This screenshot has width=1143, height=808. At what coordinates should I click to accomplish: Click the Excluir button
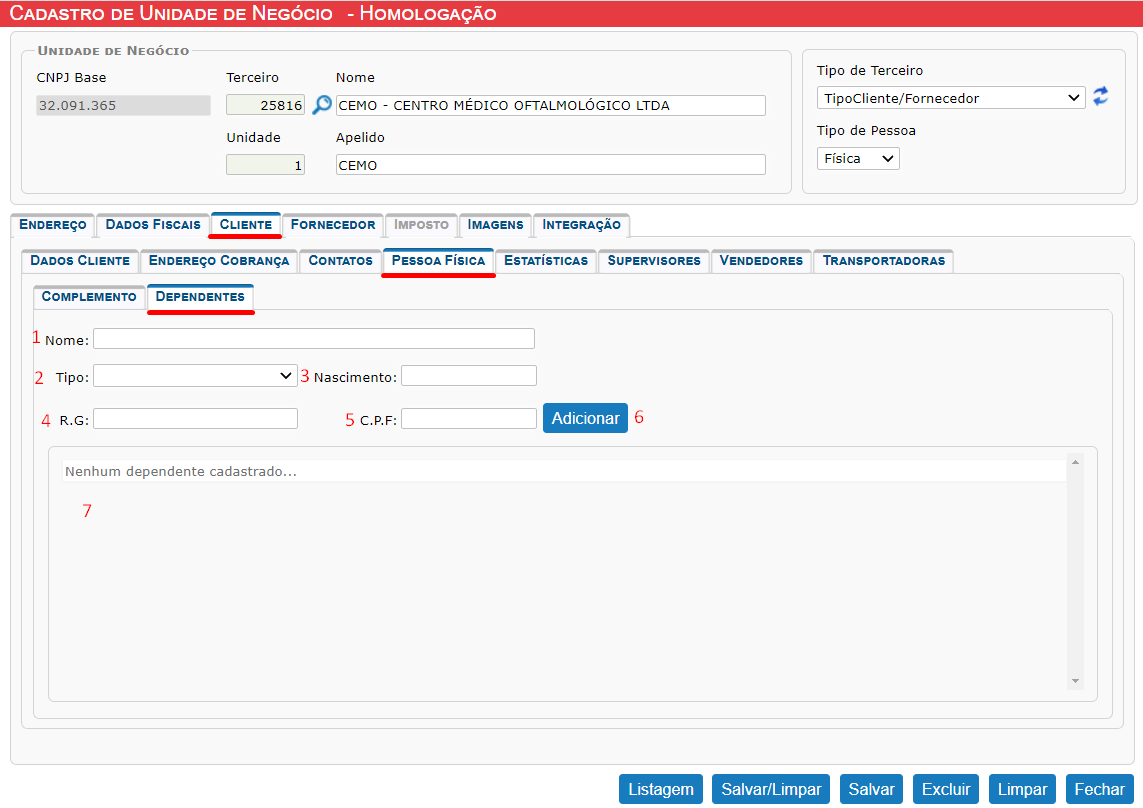tap(946, 789)
